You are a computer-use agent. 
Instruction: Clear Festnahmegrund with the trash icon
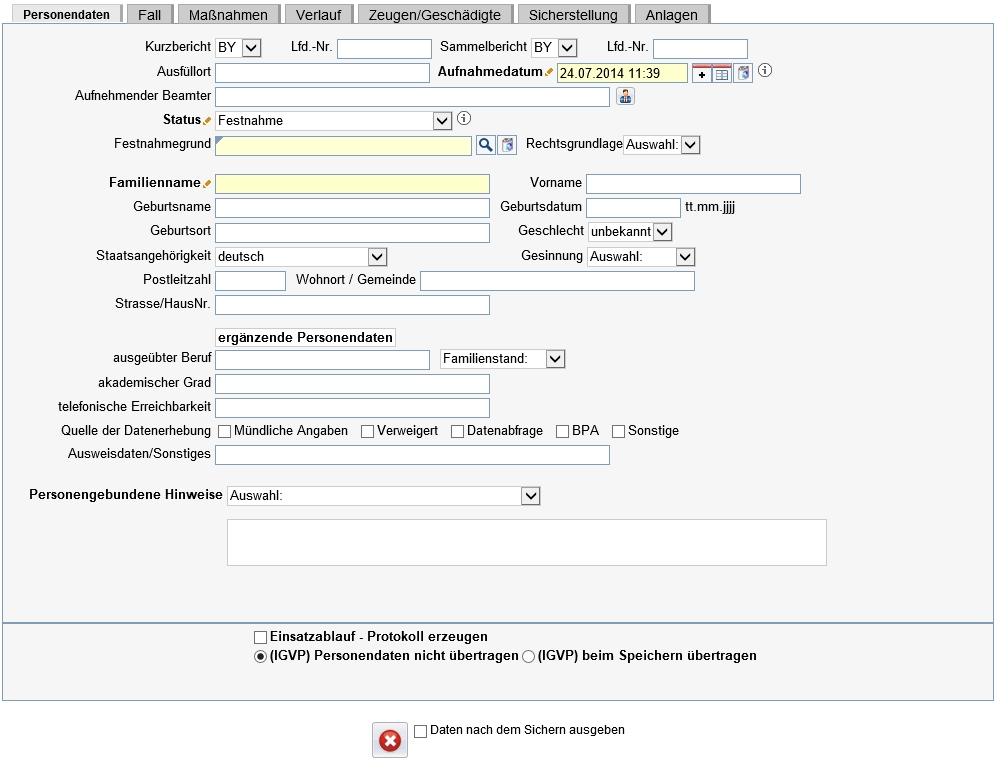tap(507, 145)
